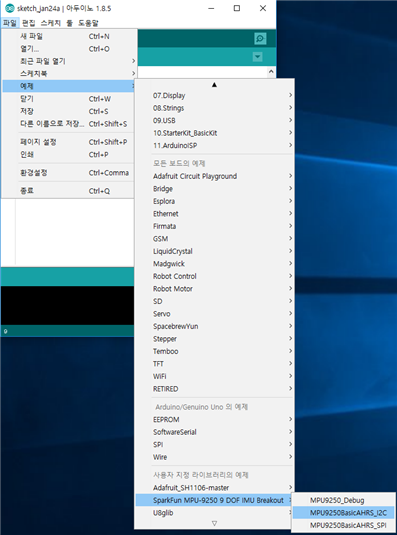The height and width of the screenshot is (535, 397).
Task: Click the down arrow at examples menu bottom
Action: point(214,523)
